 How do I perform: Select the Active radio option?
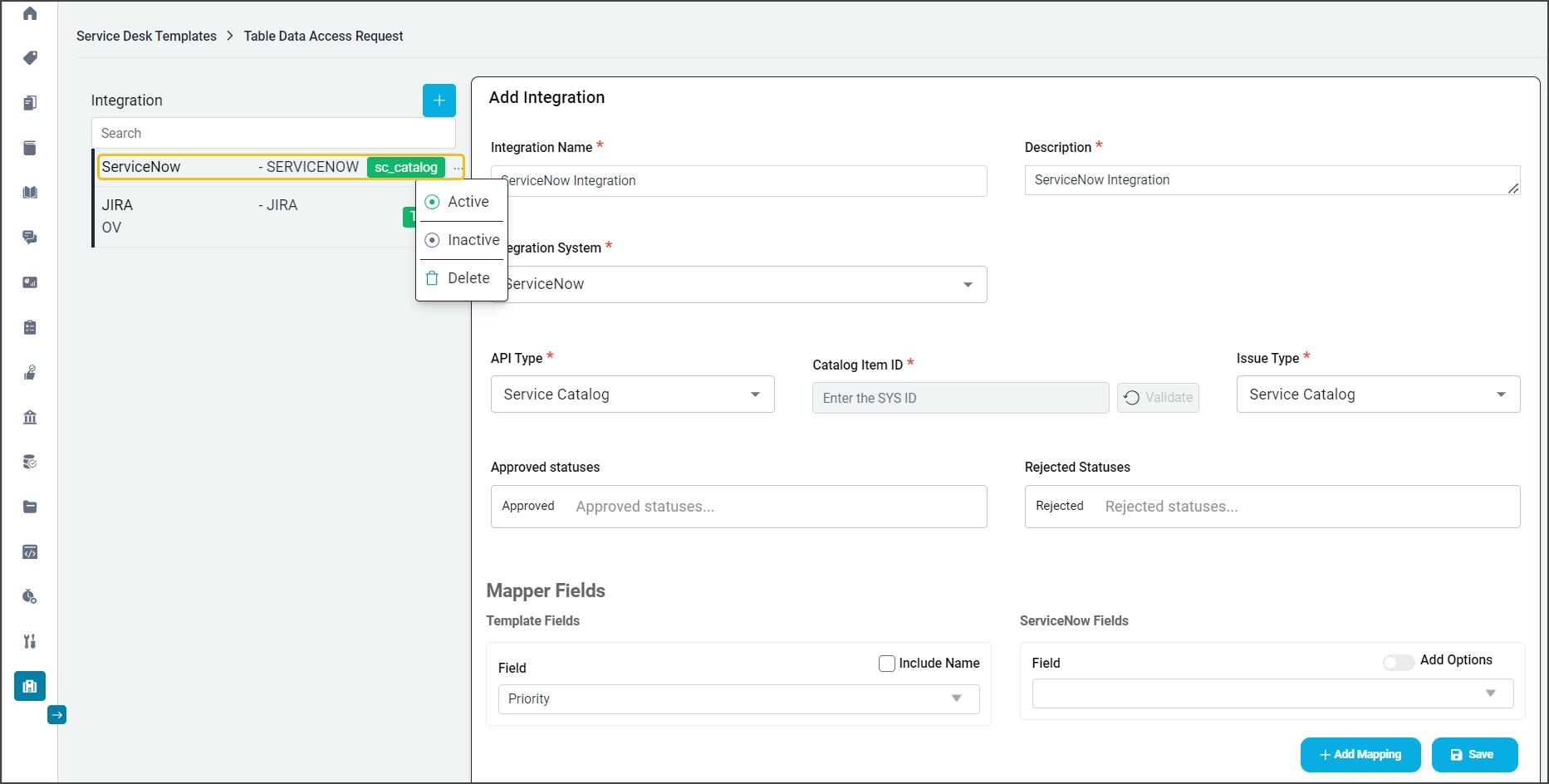pyautogui.click(x=432, y=202)
